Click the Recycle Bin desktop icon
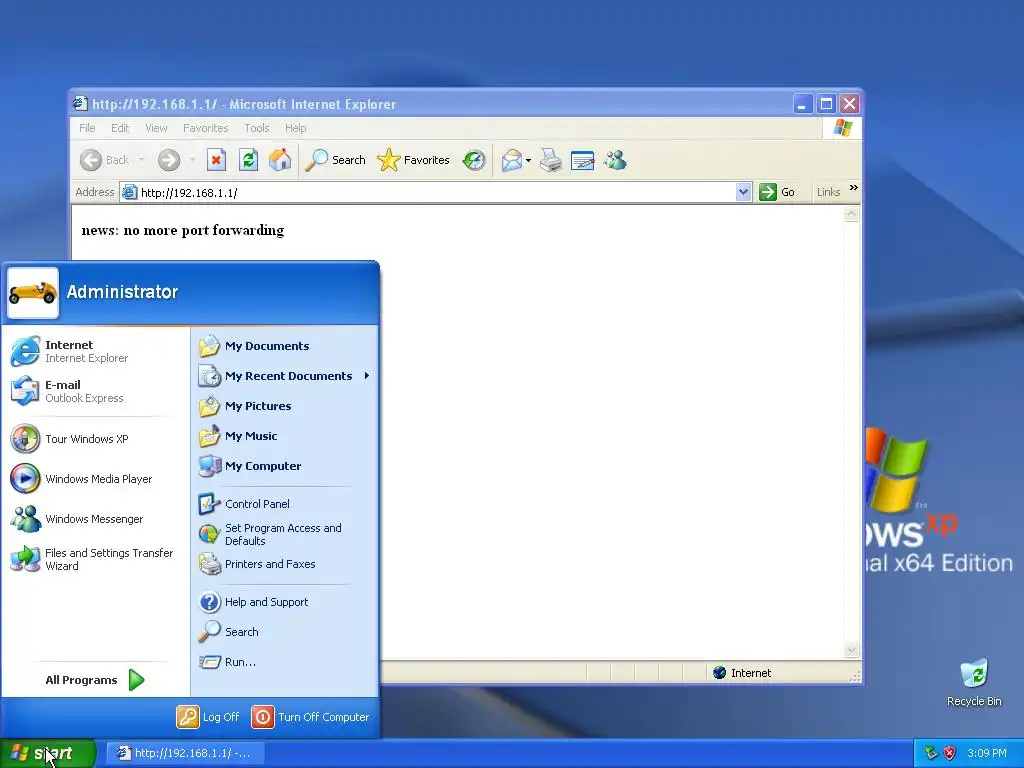Screen dimensions: 1024x768 point(974,683)
